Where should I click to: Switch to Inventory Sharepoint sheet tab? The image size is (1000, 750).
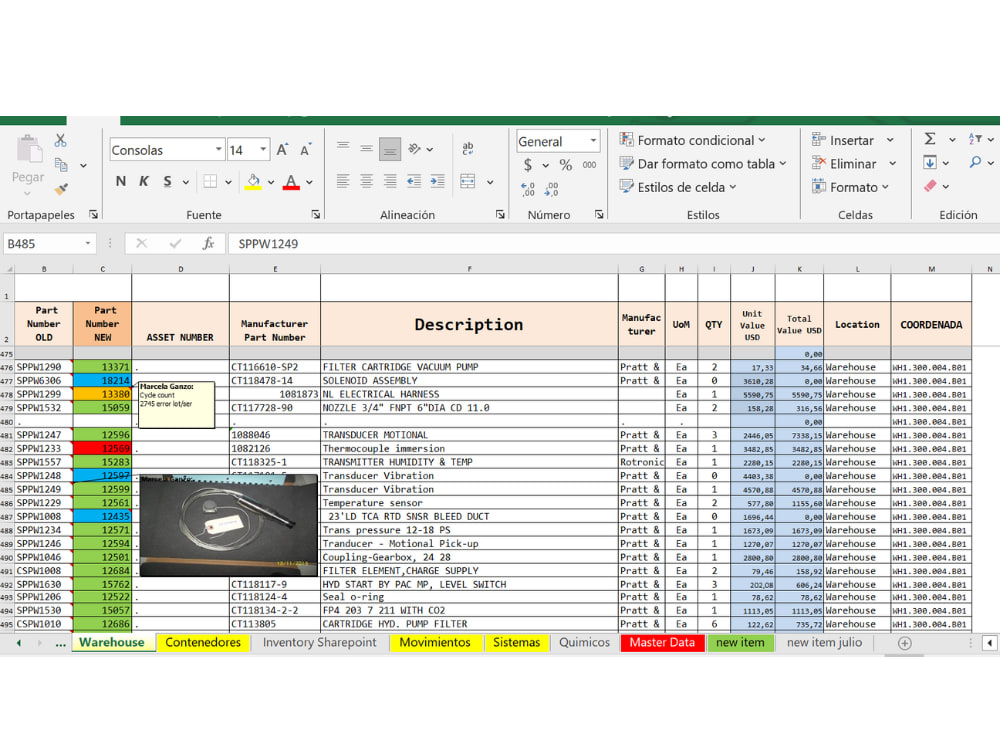click(x=320, y=643)
